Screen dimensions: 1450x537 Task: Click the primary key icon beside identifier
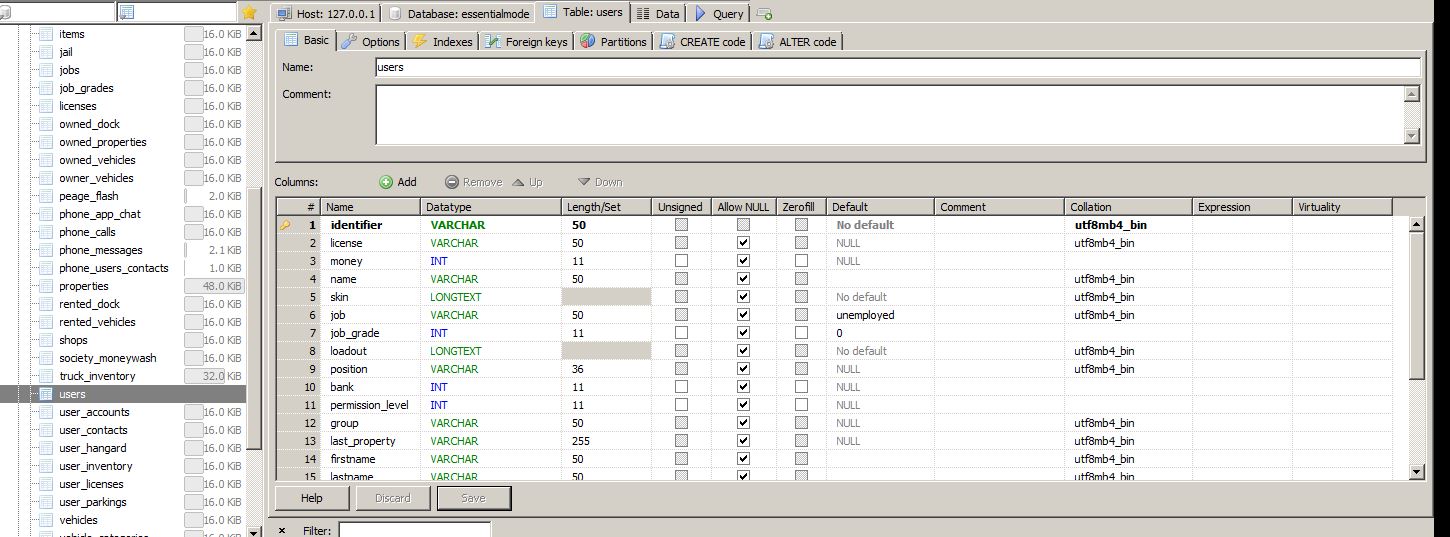(285, 225)
